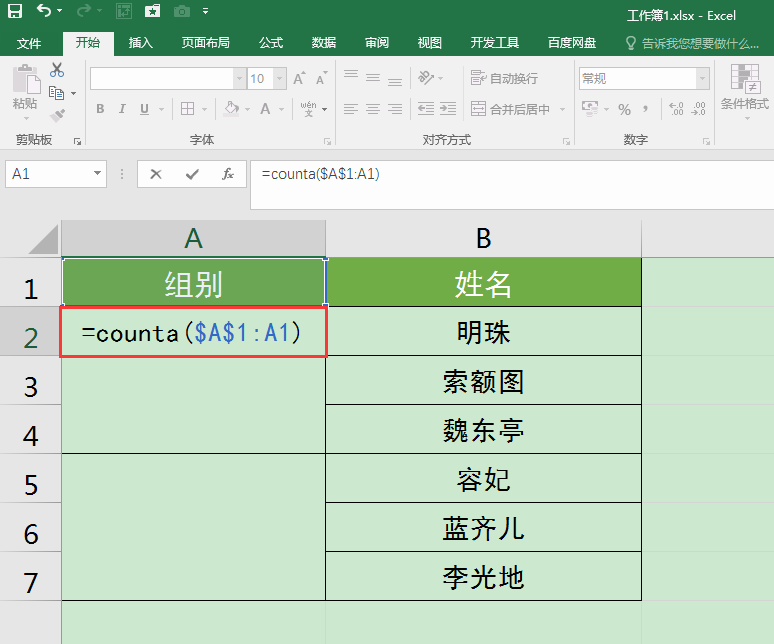This screenshot has width=774, height=644.
Task: Toggle Underline formatting
Action: point(144,109)
